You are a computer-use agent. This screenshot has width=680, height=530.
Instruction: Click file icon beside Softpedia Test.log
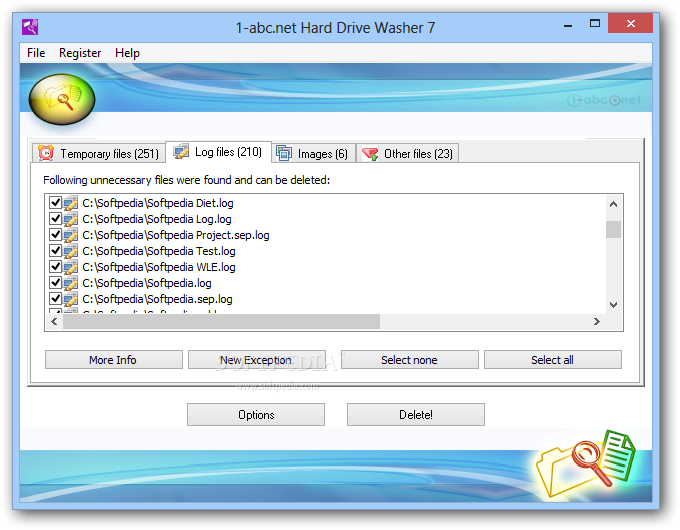pyautogui.click(x=70, y=252)
